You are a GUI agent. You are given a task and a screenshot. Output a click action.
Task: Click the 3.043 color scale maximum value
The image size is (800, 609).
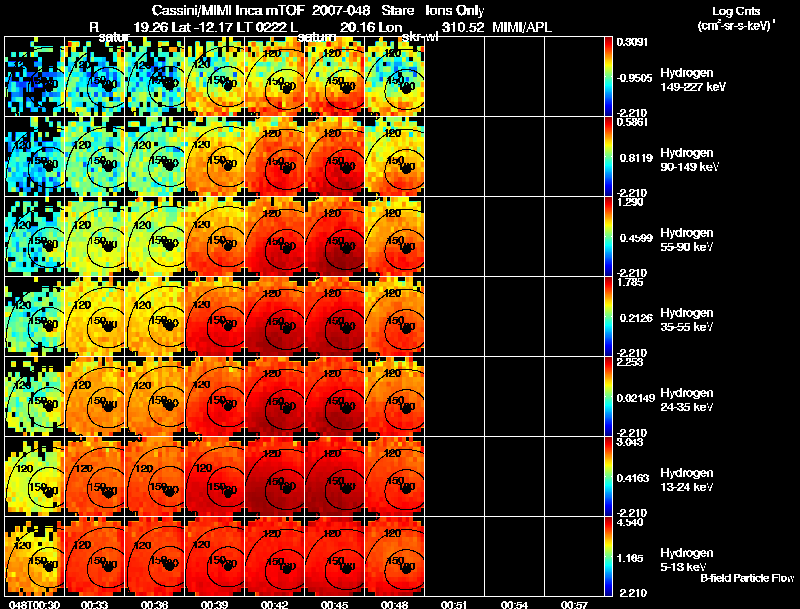(630, 442)
